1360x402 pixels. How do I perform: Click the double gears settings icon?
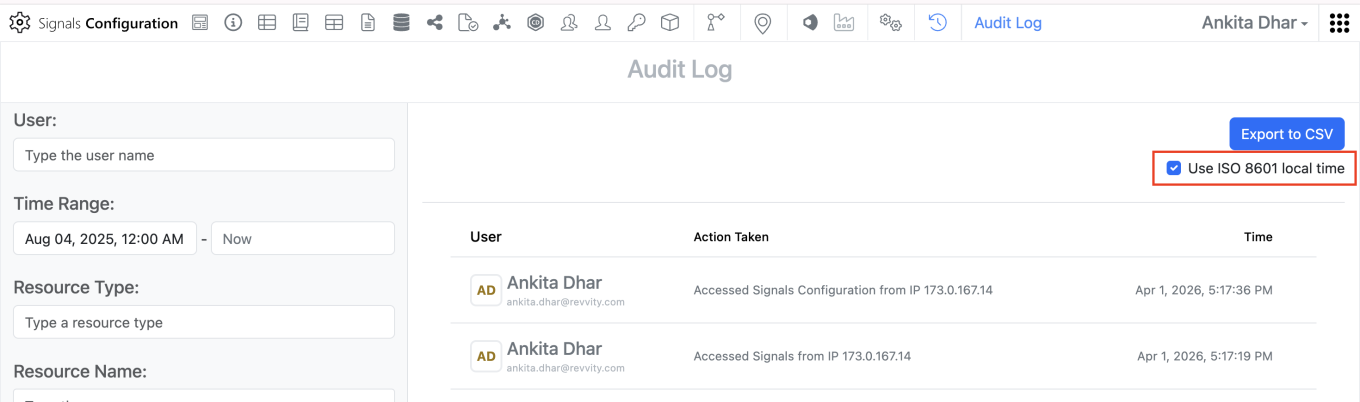[890, 23]
